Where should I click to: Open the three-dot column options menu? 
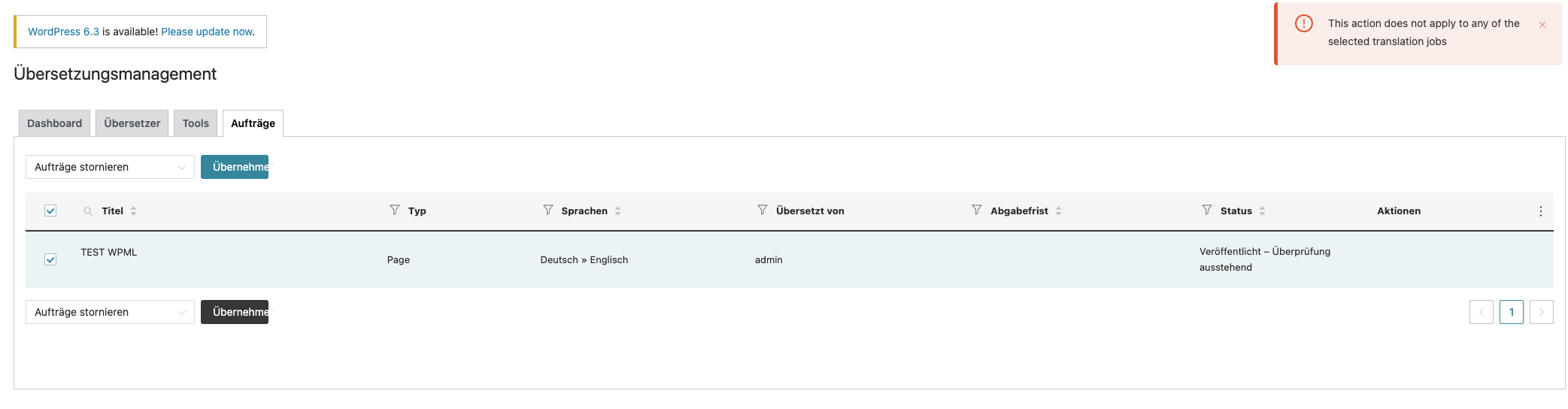coord(1541,211)
